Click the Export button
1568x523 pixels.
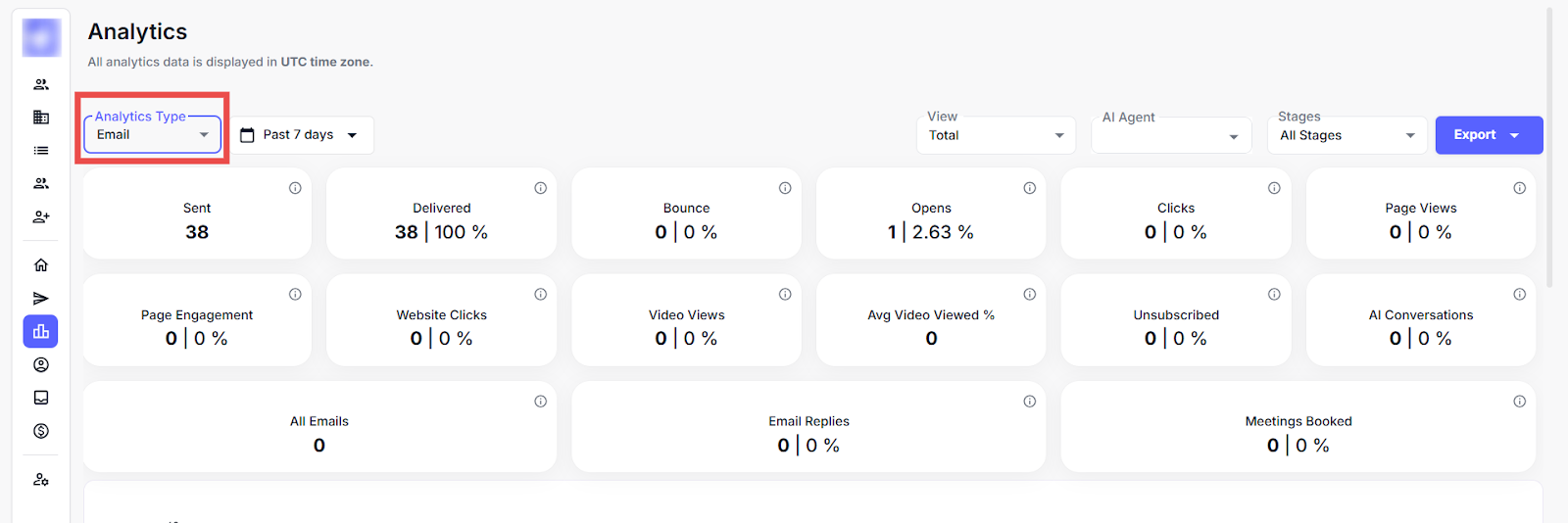click(1488, 135)
